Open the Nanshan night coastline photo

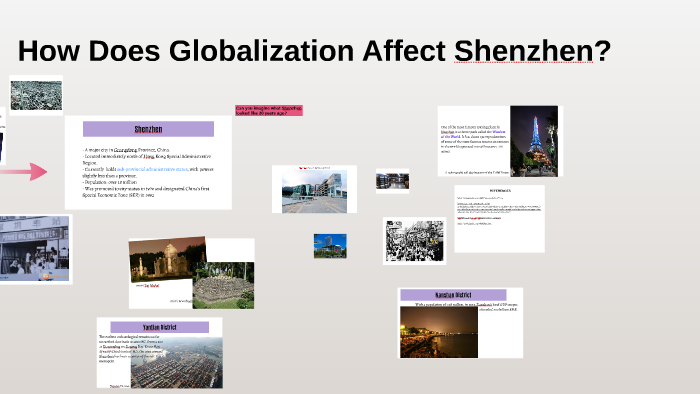point(439,332)
